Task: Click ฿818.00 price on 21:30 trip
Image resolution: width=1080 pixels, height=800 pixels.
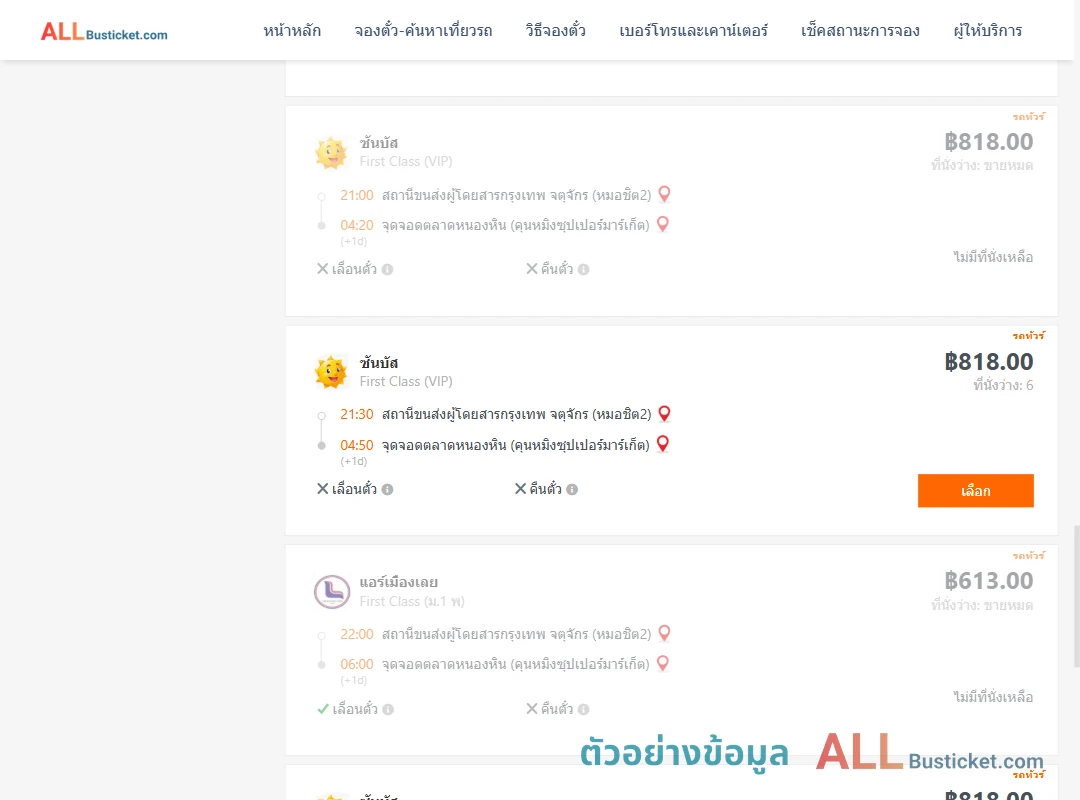Action: (x=988, y=362)
